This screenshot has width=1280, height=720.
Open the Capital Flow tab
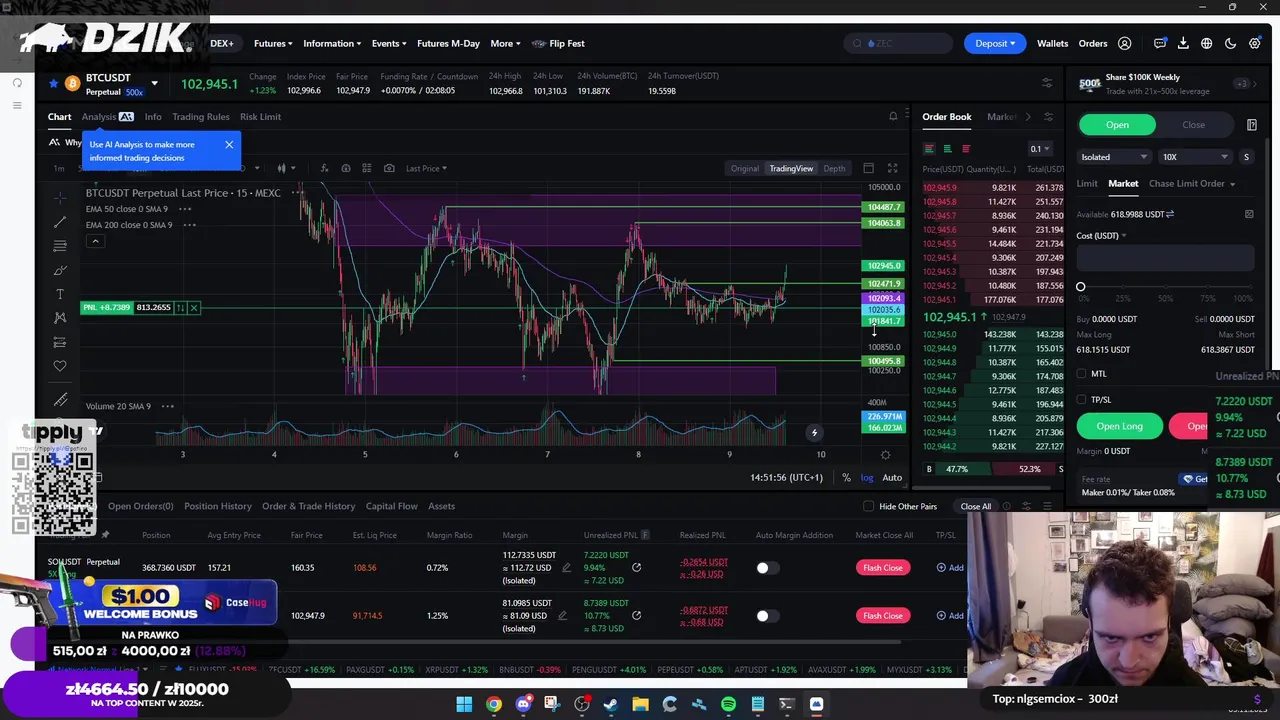392,506
